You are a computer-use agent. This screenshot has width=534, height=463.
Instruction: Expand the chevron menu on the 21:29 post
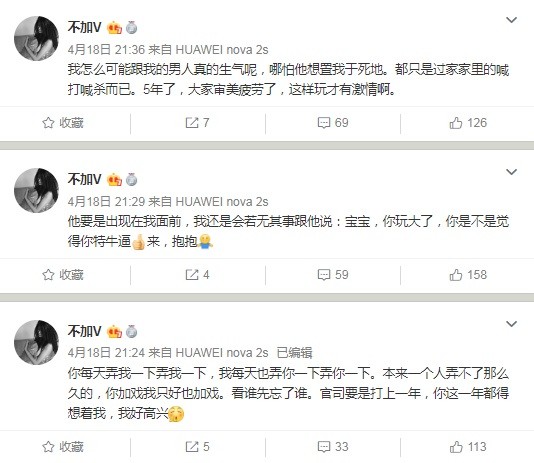tap(512, 172)
